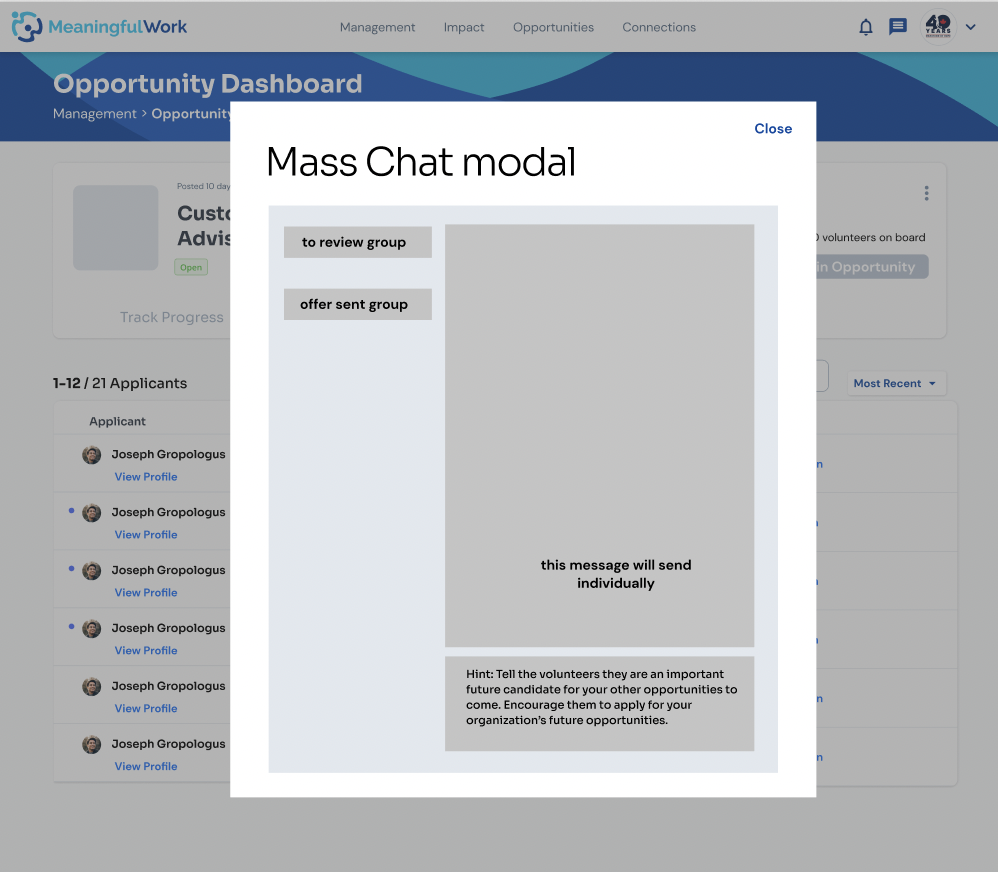This screenshot has height=872, width=998.
Task: Open the Management menu
Action: [x=377, y=27]
